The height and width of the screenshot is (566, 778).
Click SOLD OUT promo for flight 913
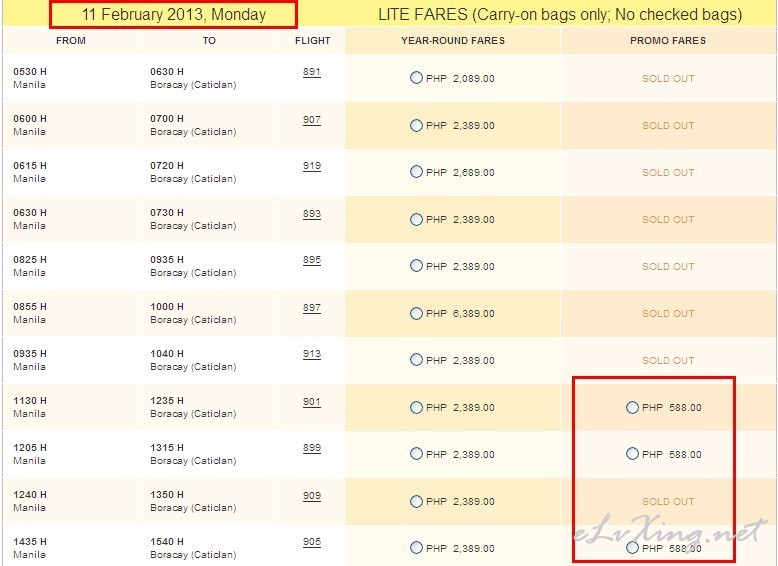[668, 360]
